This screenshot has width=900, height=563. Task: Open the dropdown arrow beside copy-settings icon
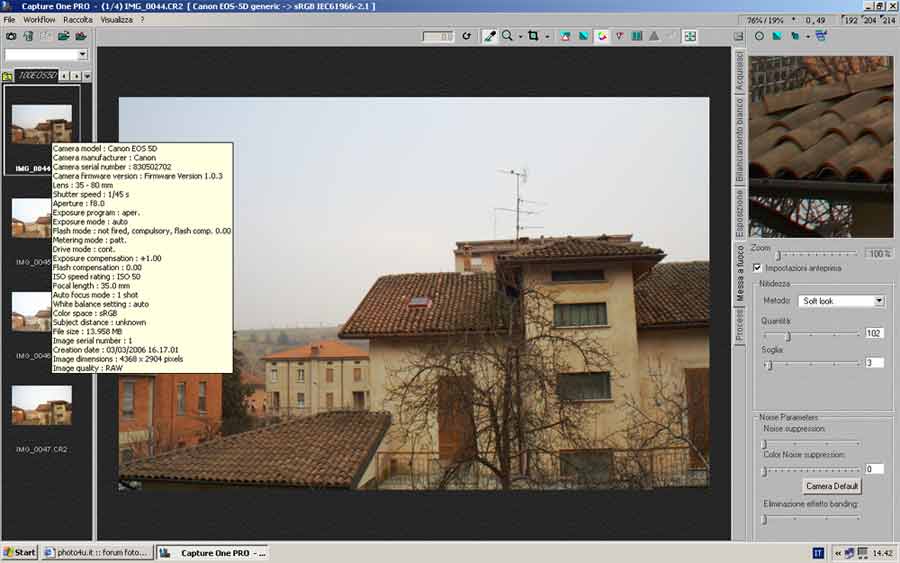coord(807,37)
